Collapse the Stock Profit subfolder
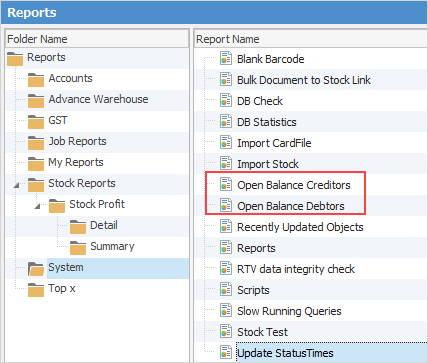This screenshot has width=428, height=363. point(37,206)
